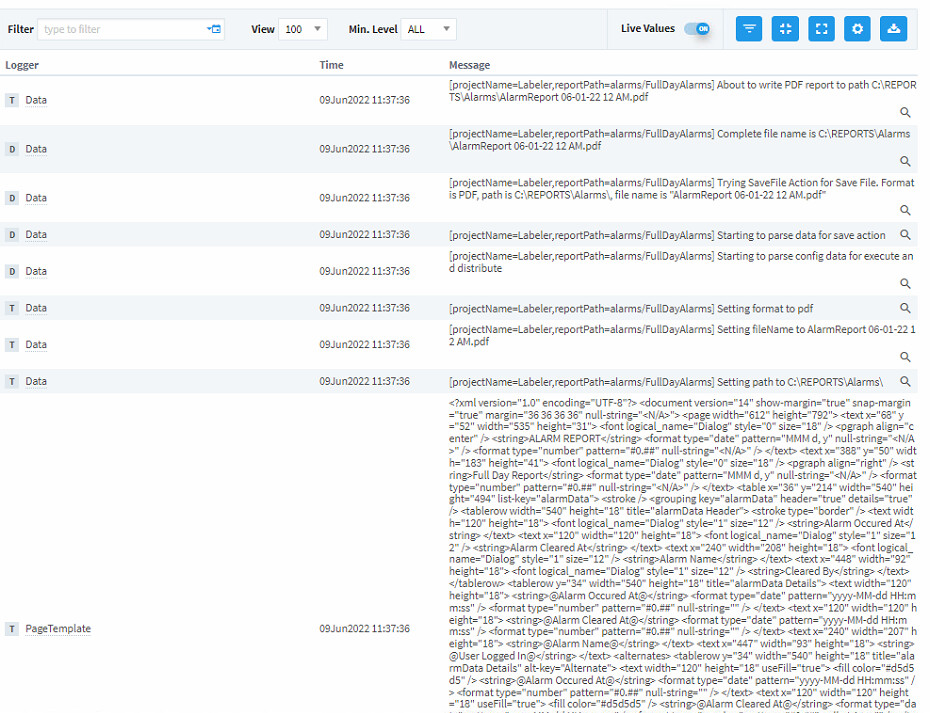Open details magnifier for 'Setting fileName to AlarmReport' row
This screenshot has width=930, height=713.
tap(904, 356)
